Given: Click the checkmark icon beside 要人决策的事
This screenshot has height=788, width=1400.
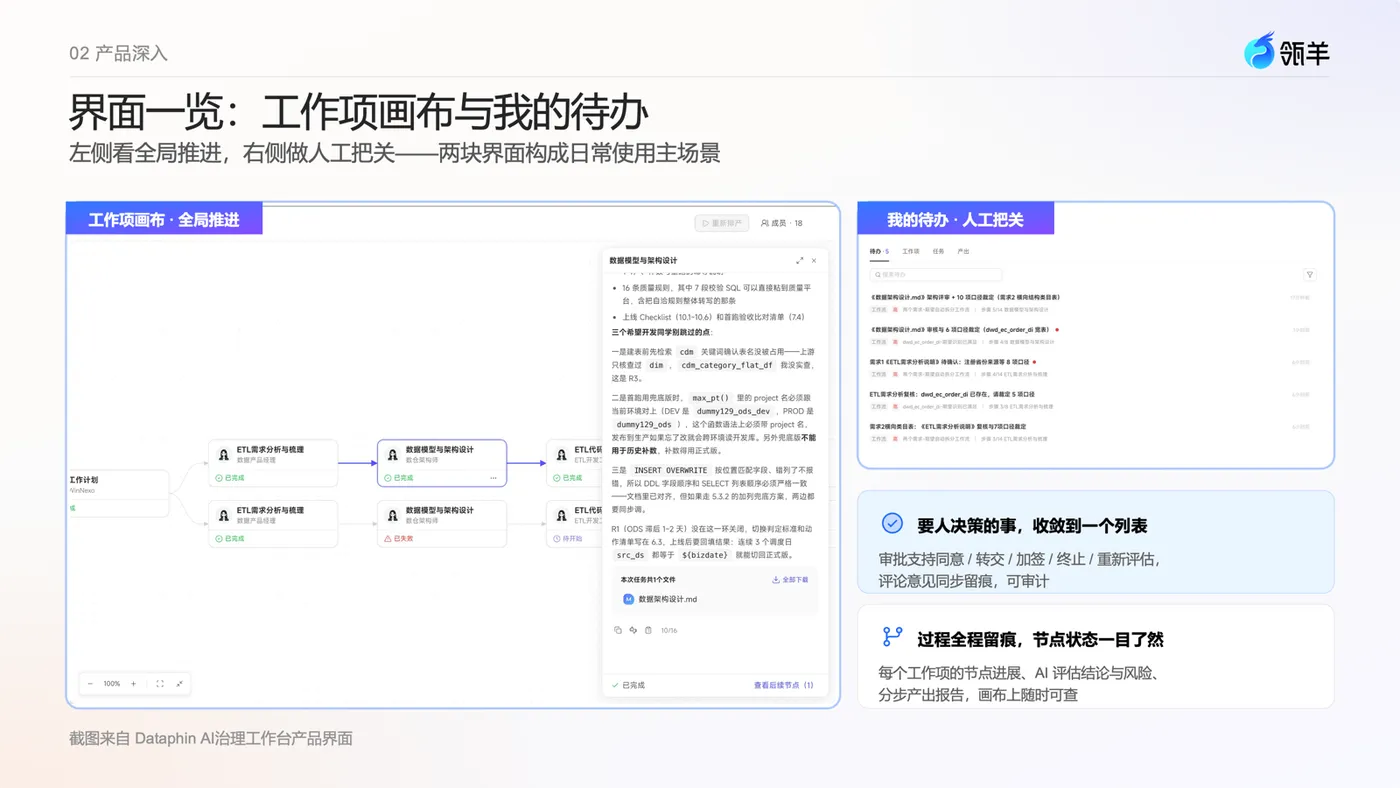Looking at the screenshot, I should pyautogui.click(x=892, y=523).
